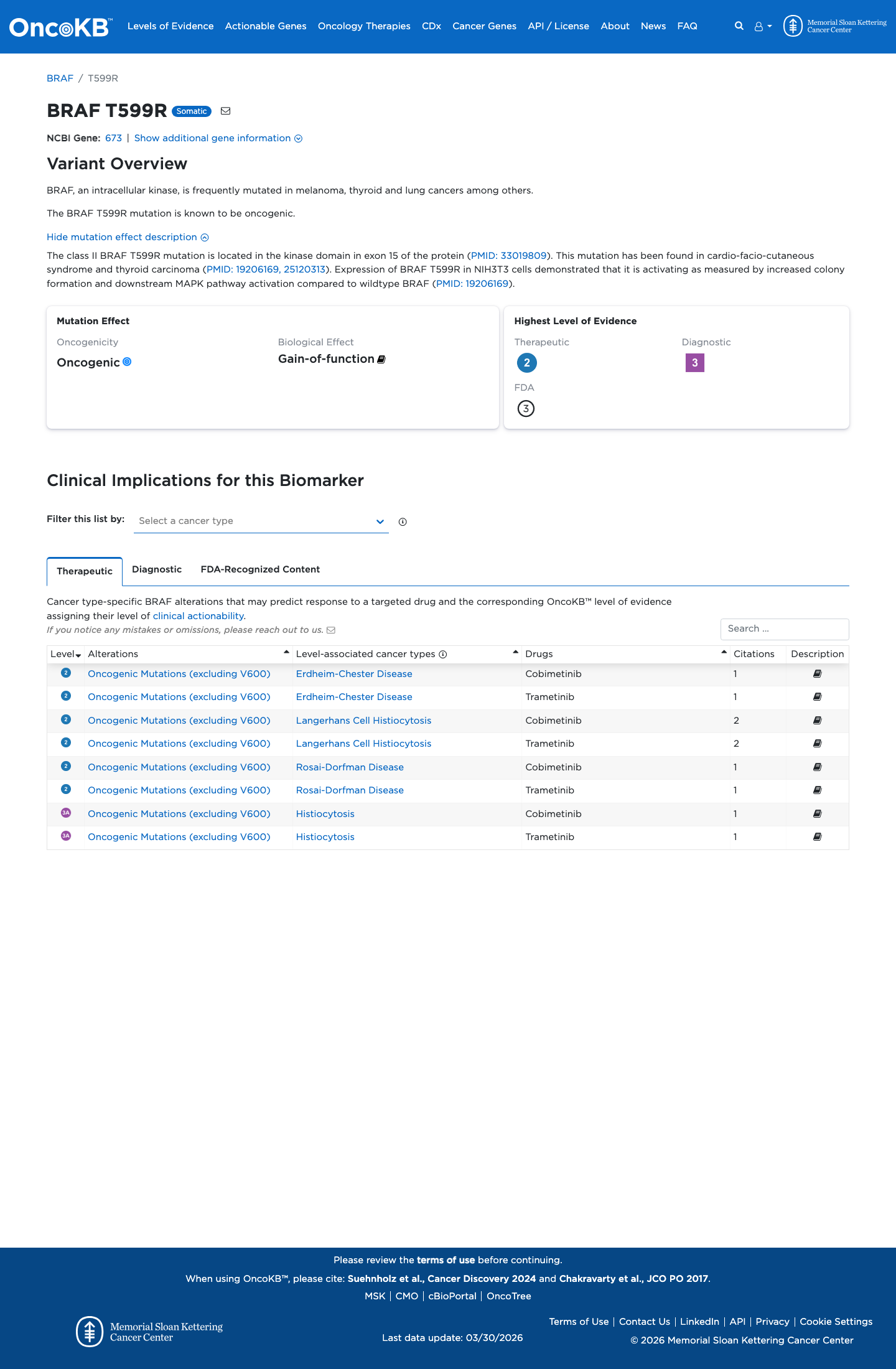Click info icon next to cancer type filter
The width and height of the screenshot is (896, 1369).
(403, 522)
